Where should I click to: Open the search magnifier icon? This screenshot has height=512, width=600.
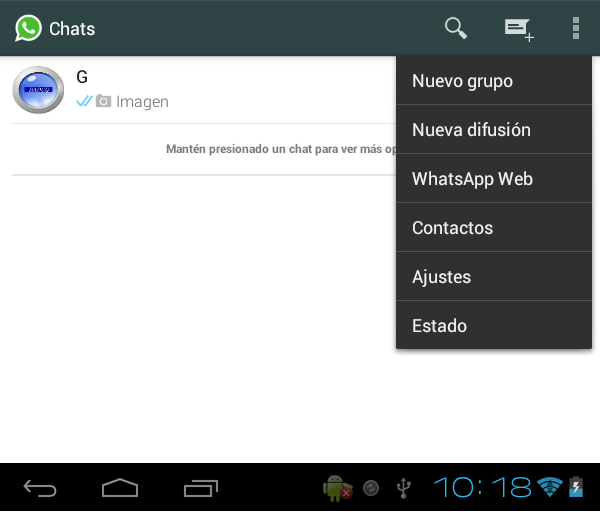(x=456, y=28)
